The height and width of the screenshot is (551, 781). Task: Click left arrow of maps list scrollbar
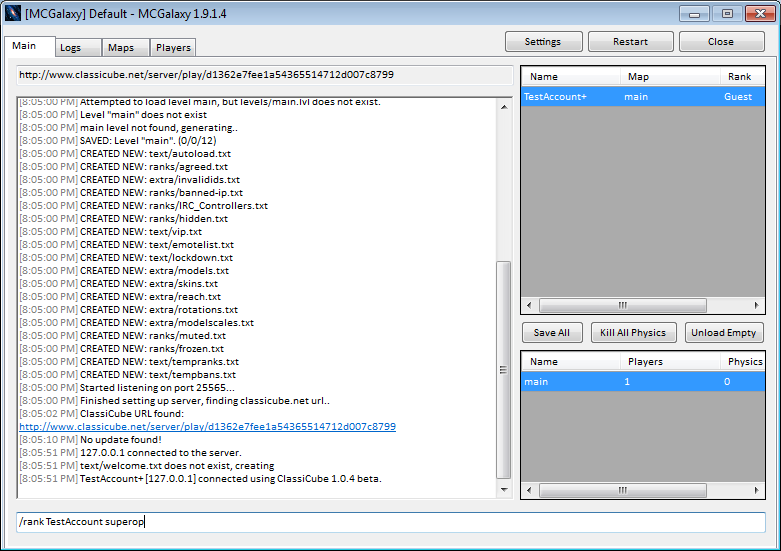(529, 490)
